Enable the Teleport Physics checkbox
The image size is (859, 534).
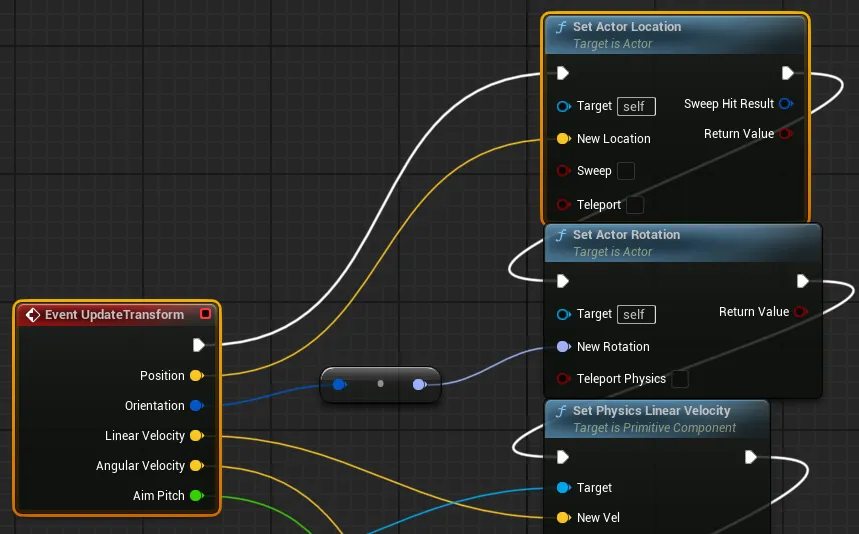pos(680,379)
